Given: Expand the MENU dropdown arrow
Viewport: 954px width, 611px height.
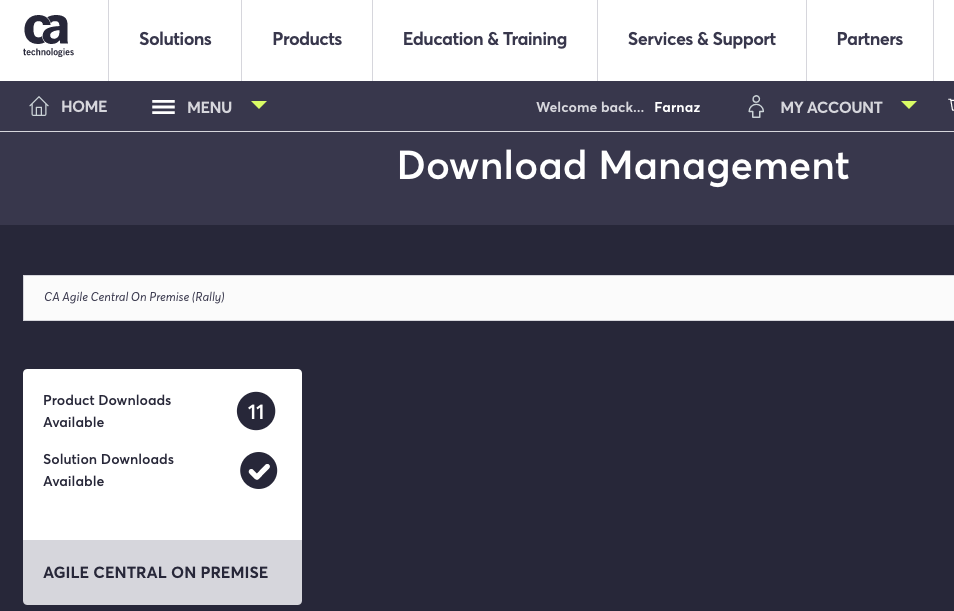Looking at the screenshot, I should pos(259,105).
